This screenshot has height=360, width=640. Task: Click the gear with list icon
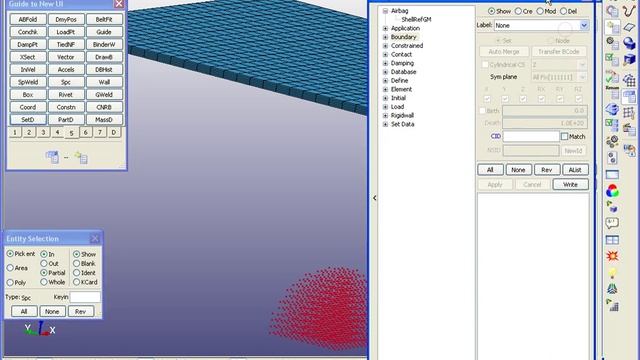tap(612, 43)
